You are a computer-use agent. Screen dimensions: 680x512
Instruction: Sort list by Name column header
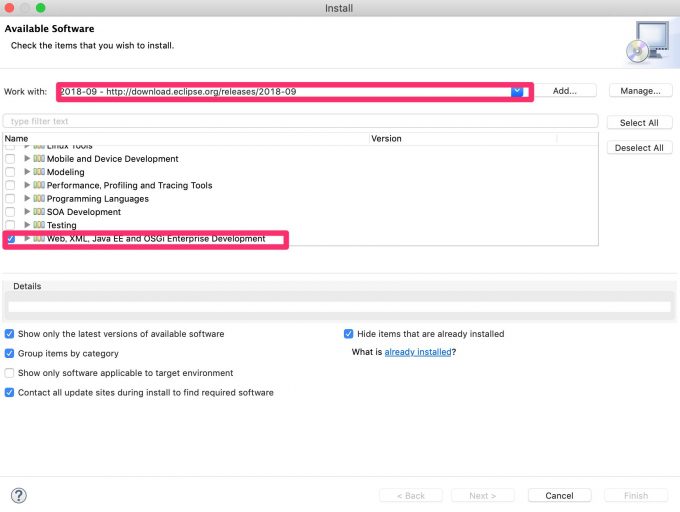185,139
